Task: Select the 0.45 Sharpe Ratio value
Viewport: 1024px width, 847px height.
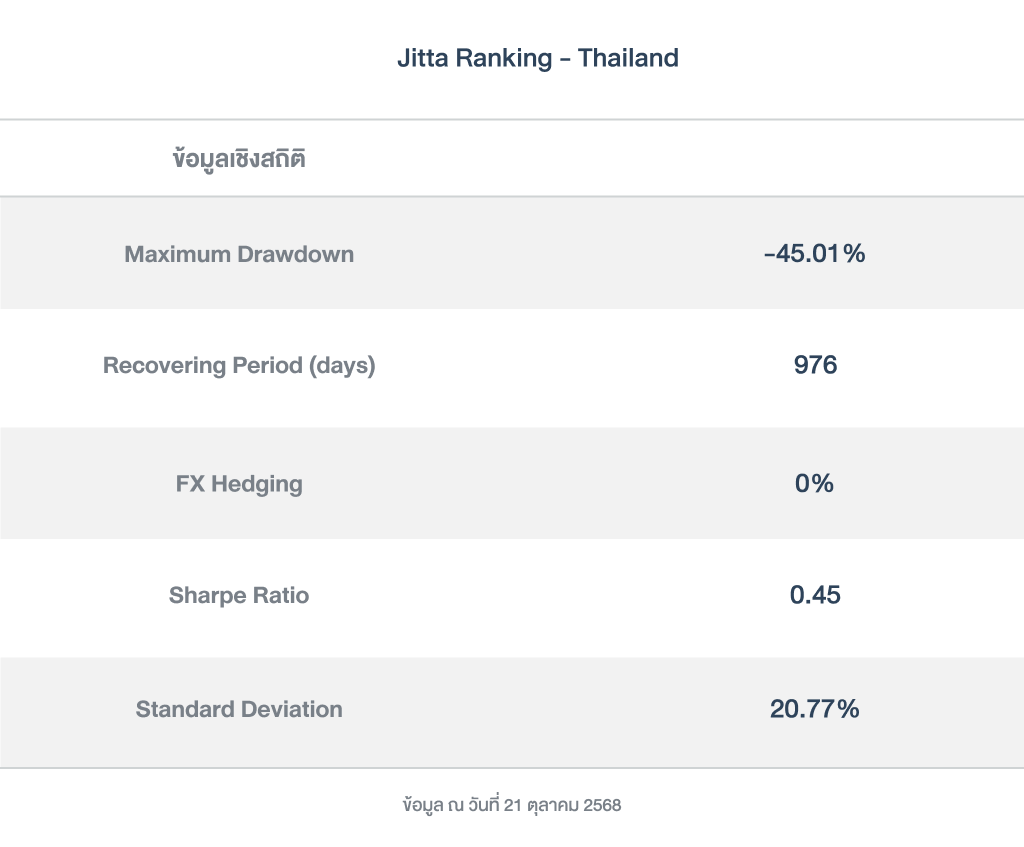Action: pos(815,596)
